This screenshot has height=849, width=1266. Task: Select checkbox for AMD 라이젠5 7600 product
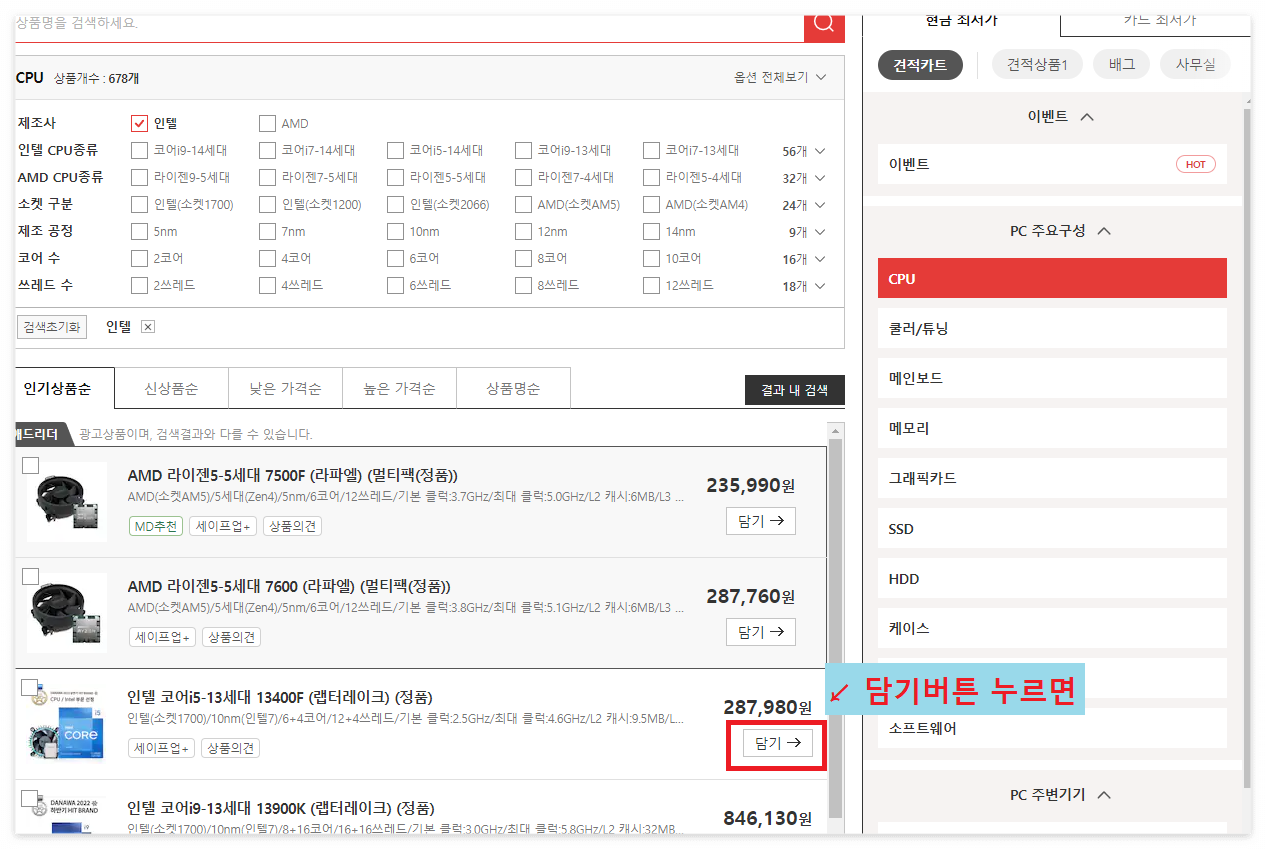(x=30, y=576)
